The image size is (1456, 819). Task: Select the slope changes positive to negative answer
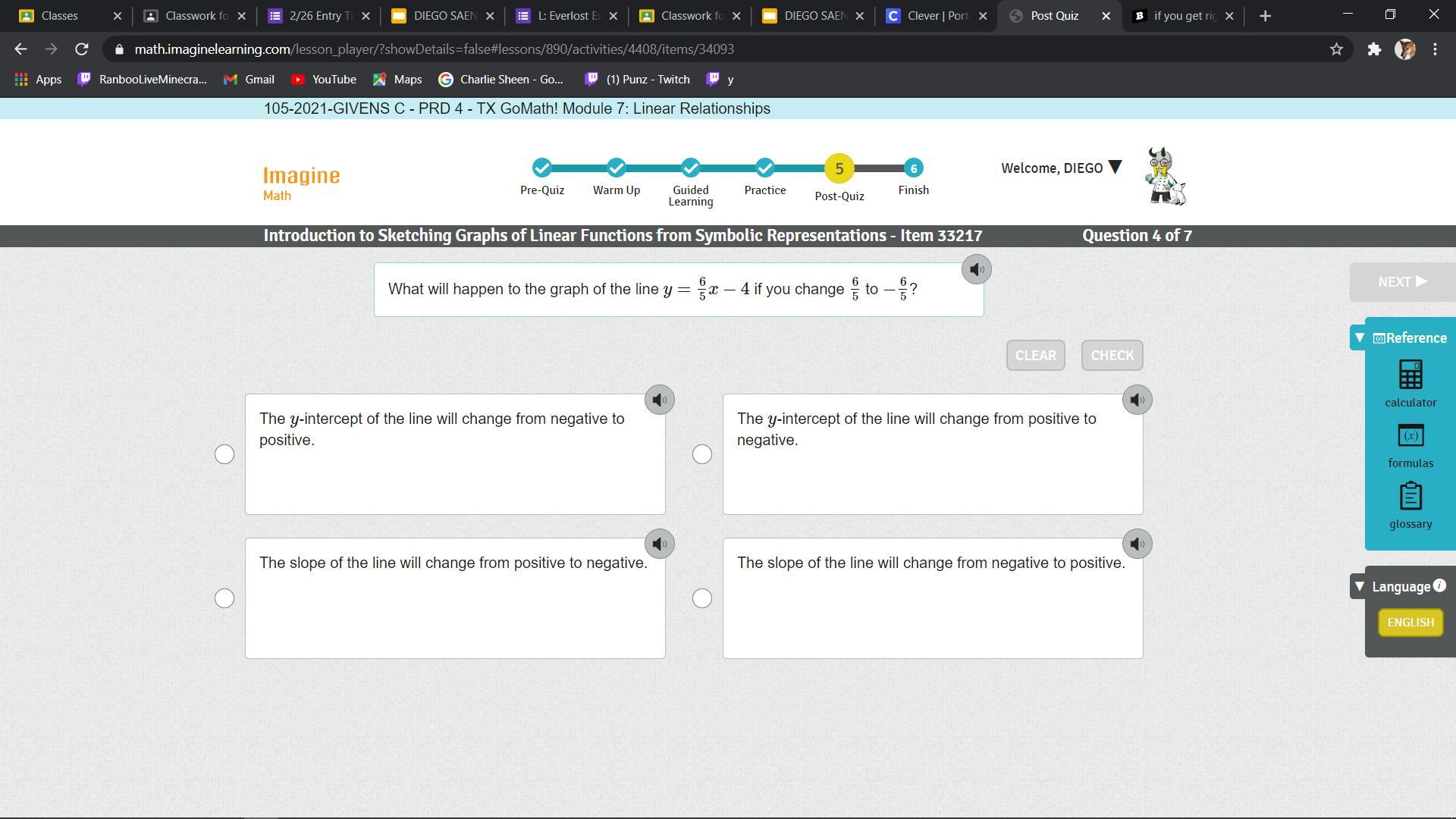pyautogui.click(x=224, y=598)
